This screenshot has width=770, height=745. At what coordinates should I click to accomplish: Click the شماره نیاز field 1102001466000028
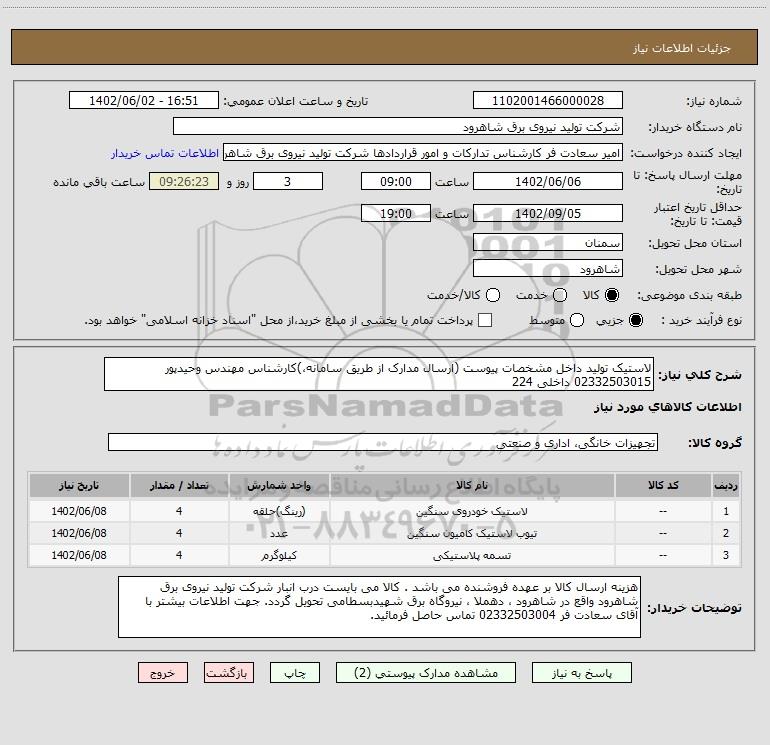(x=548, y=101)
